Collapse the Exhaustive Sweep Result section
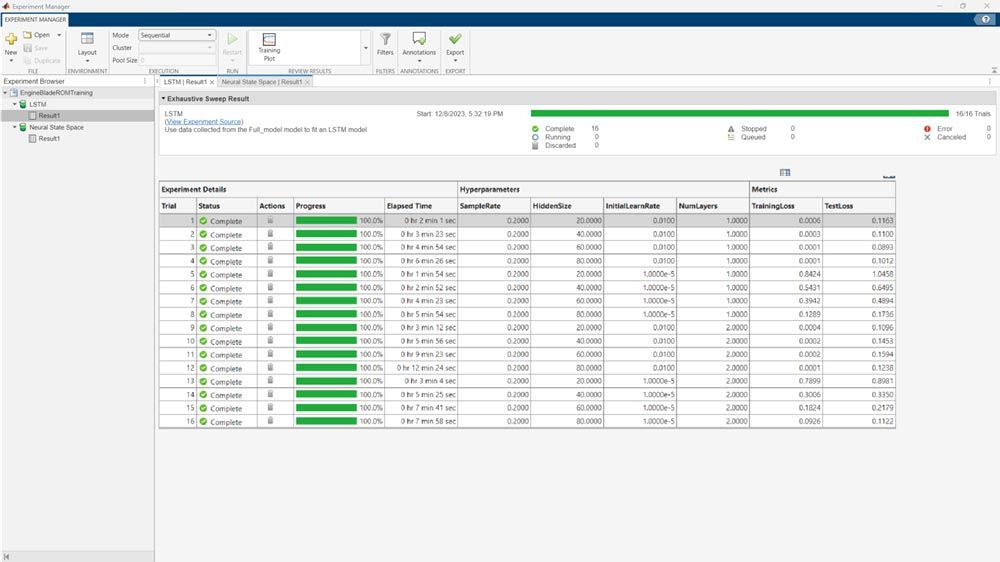 [x=163, y=99]
